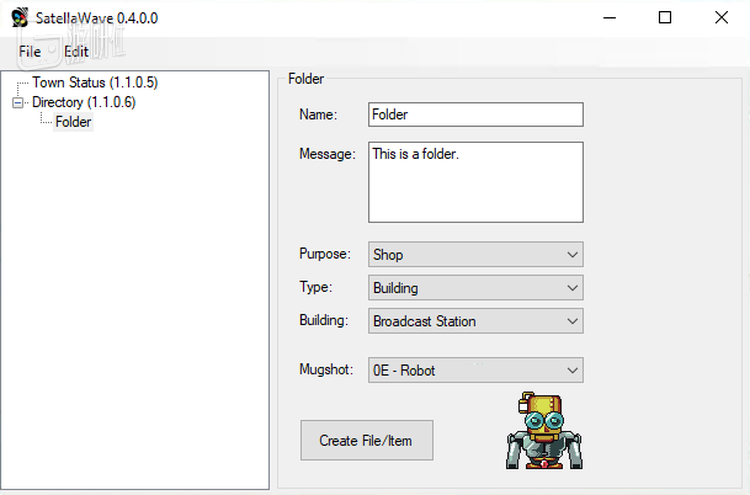The height and width of the screenshot is (495, 750).
Task: Minimize the SatellaWave window
Action: (609, 18)
